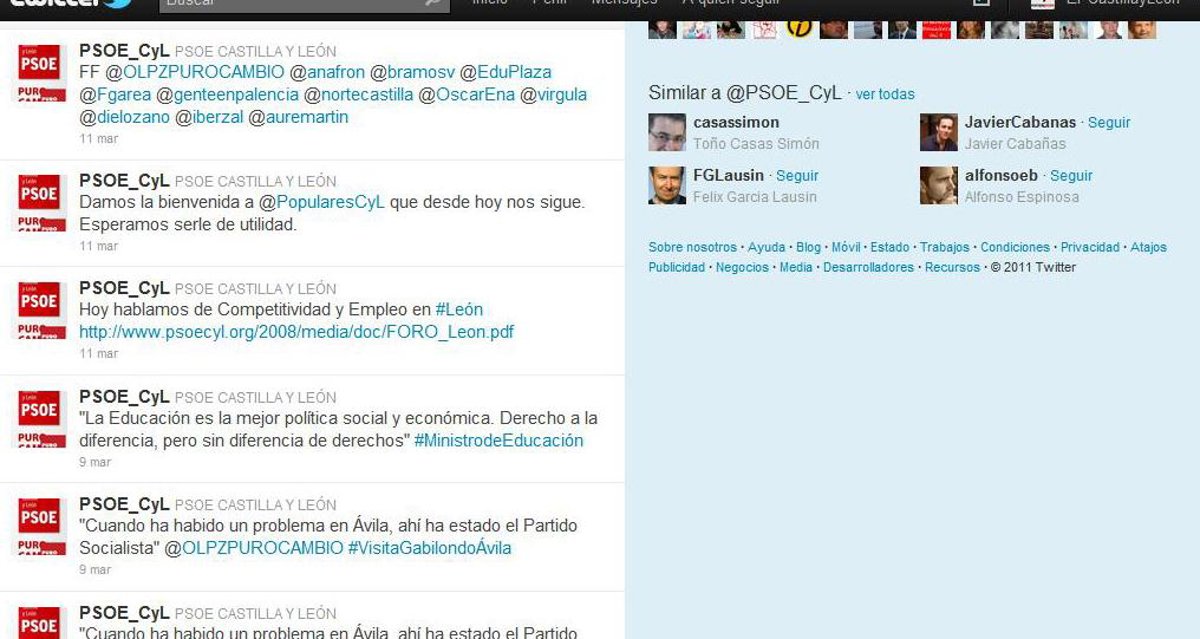Screen dimensions: 1200x639
Task: Open casassimon's profile picture
Action: click(x=667, y=133)
